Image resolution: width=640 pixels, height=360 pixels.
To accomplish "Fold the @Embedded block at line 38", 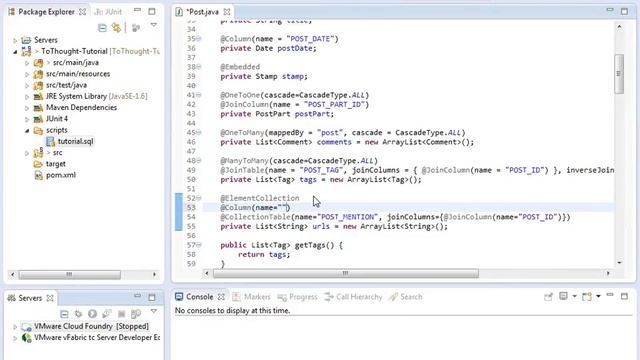I will point(199,67).
